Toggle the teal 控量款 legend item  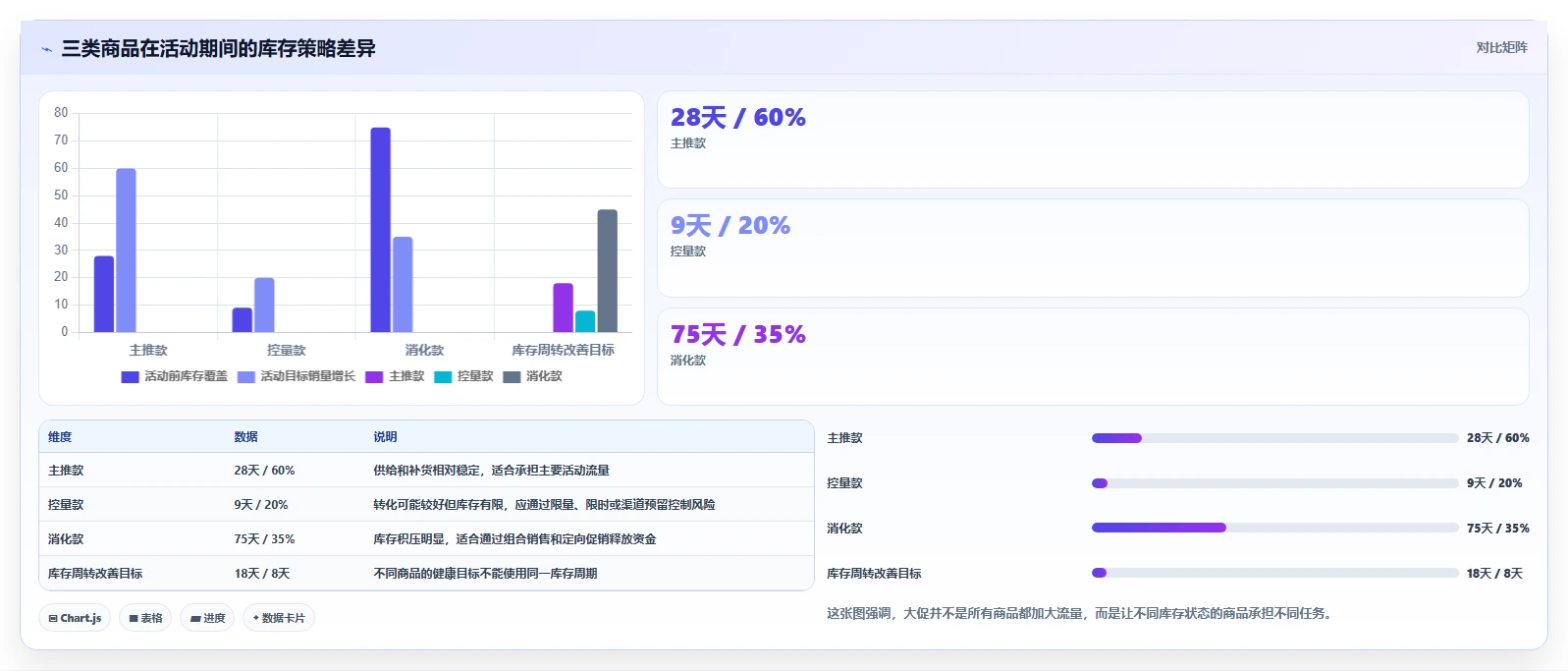pos(463,376)
